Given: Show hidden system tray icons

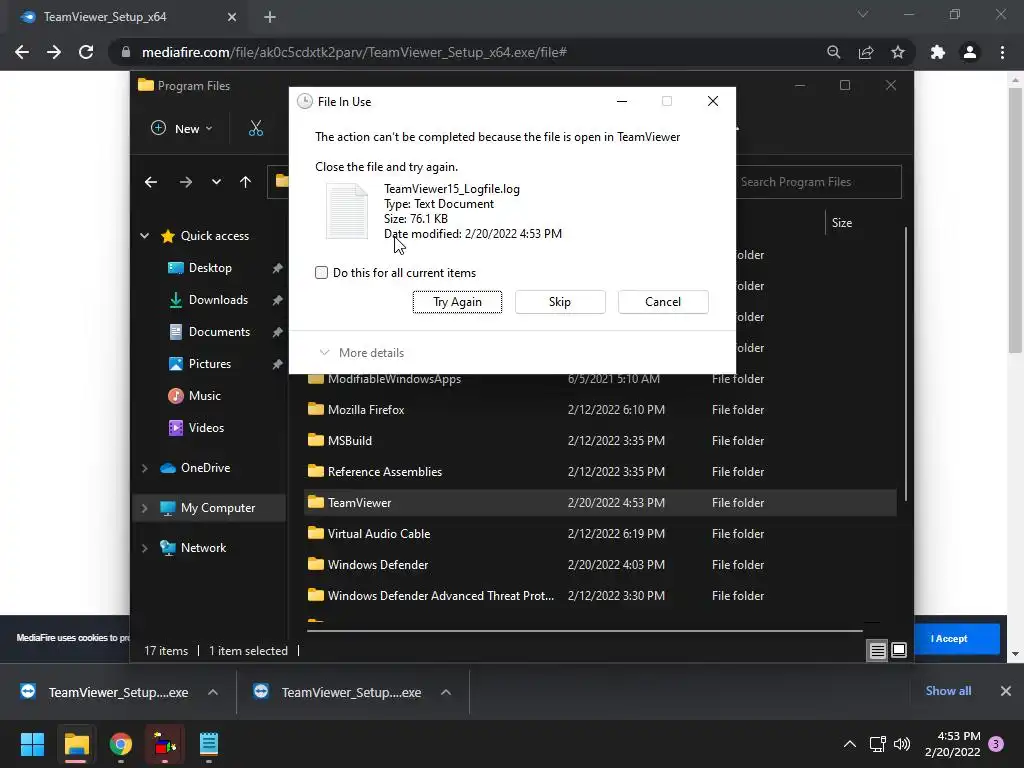Looking at the screenshot, I should click(x=850, y=744).
